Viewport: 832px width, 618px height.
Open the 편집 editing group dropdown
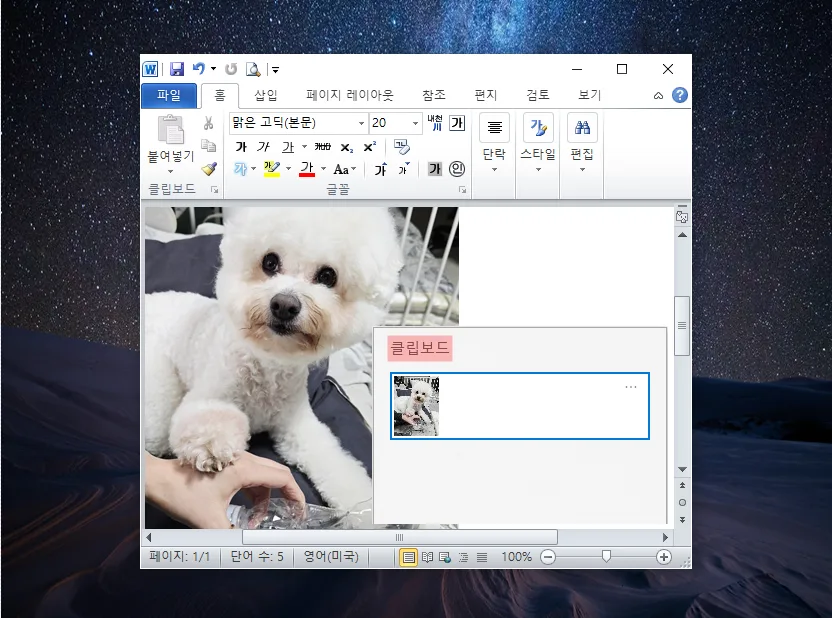[x=582, y=170]
